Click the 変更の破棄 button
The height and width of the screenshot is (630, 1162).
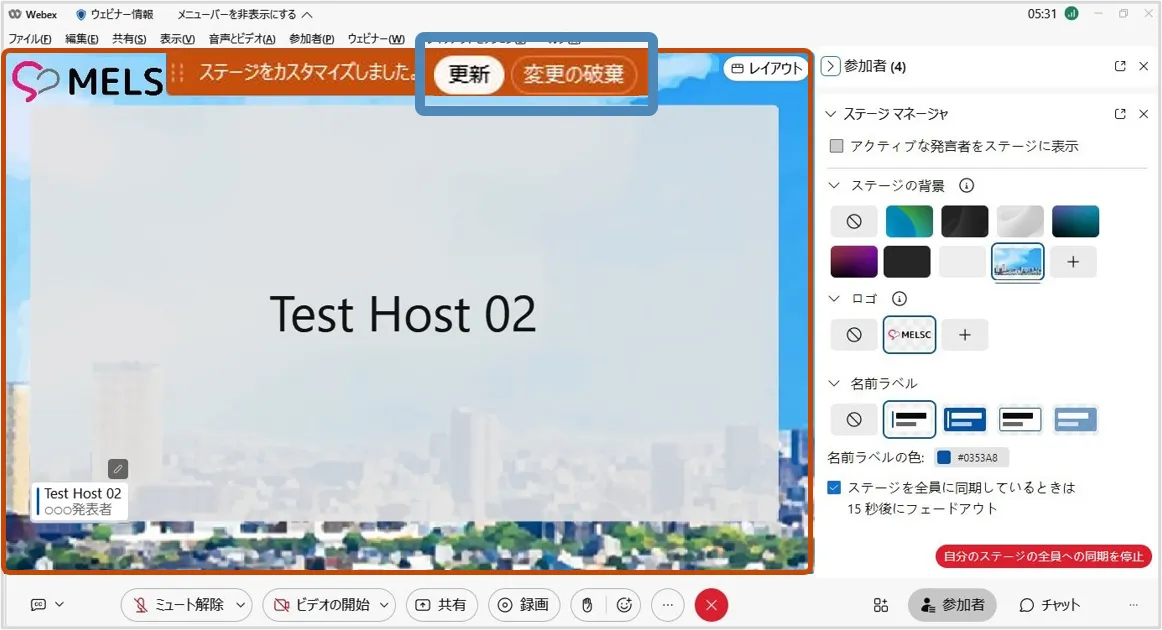coord(574,75)
